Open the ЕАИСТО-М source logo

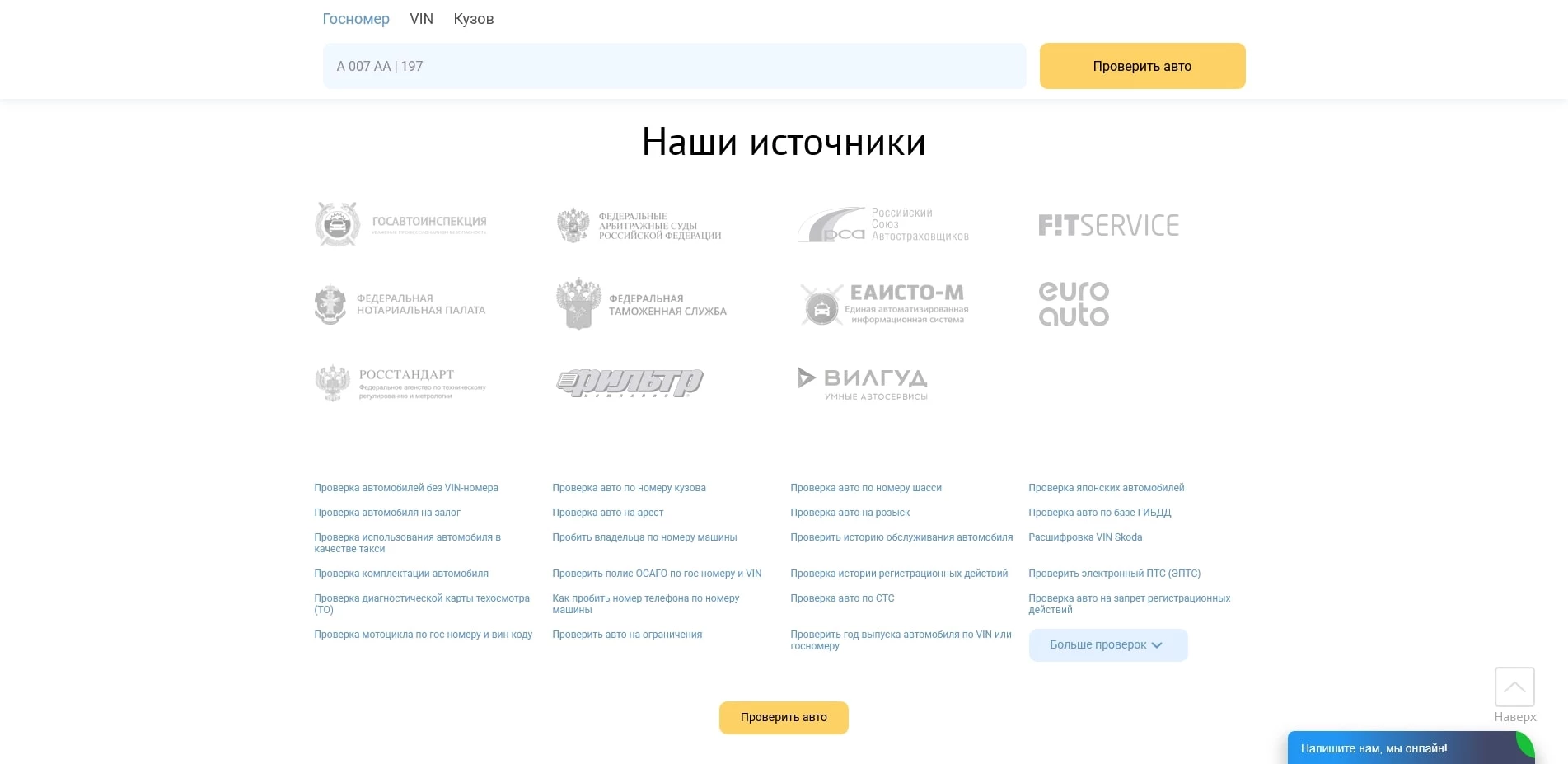[882, 303]
